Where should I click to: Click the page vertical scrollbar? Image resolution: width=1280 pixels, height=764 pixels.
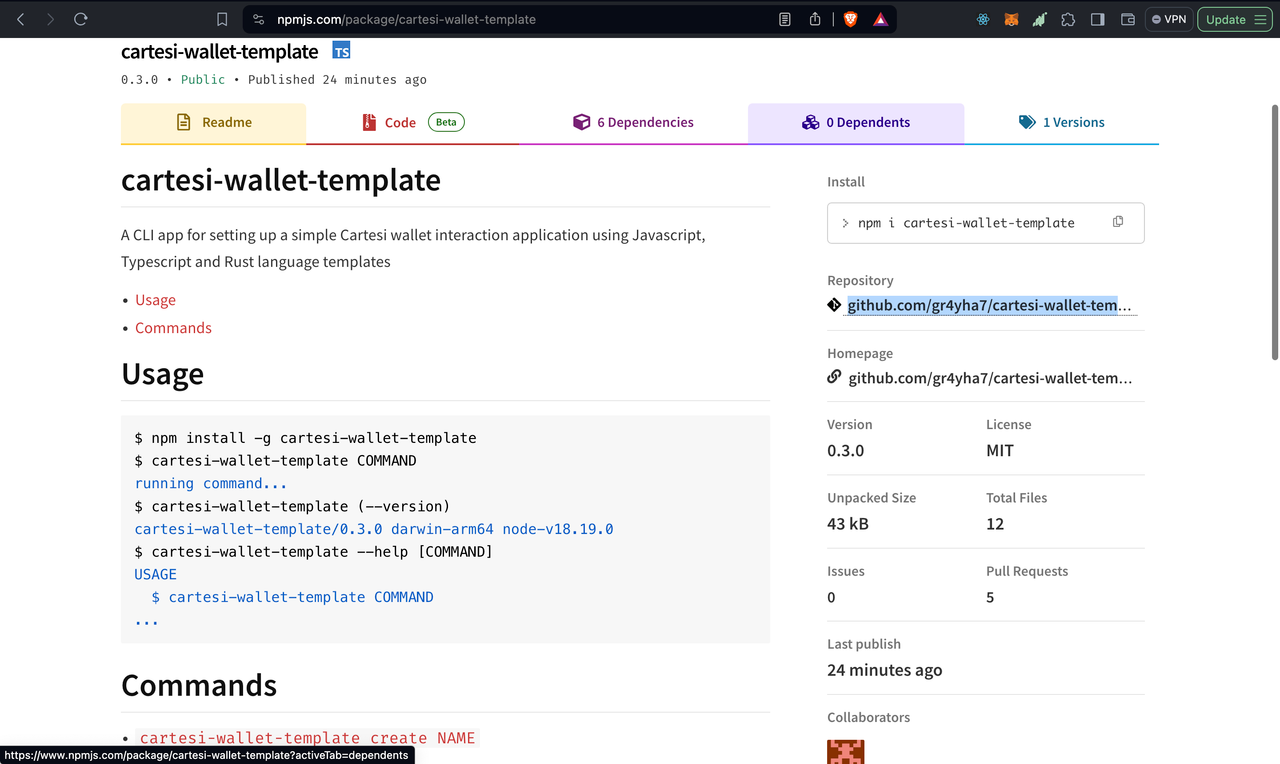pyautogui.click(x=1274, y=232)
